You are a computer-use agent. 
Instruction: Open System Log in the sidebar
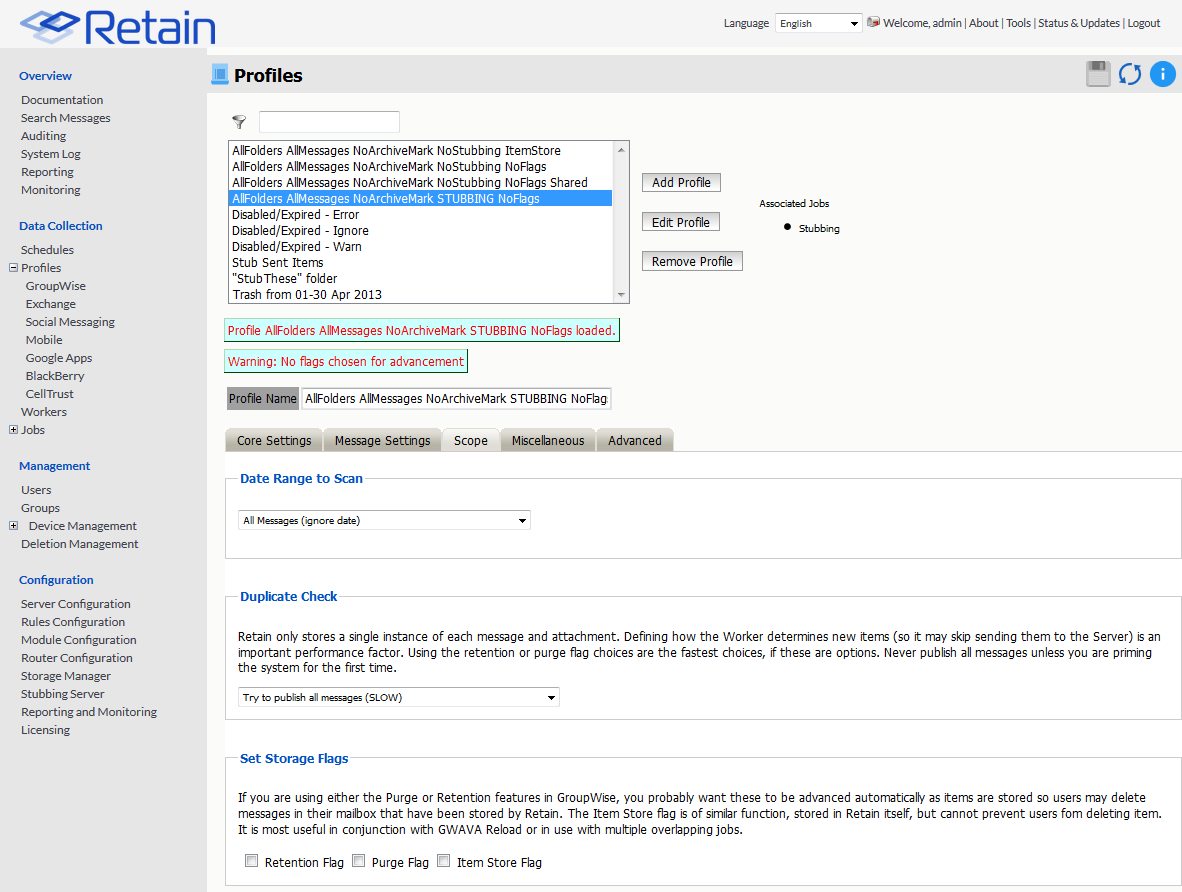(x=51, y=154)
